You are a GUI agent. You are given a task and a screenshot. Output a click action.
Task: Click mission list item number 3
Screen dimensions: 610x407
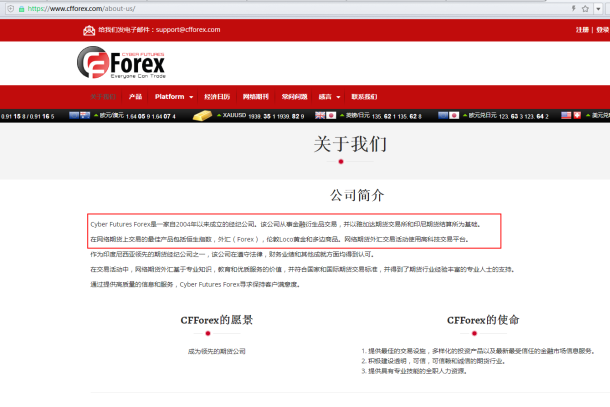click(x=414, y=371)
